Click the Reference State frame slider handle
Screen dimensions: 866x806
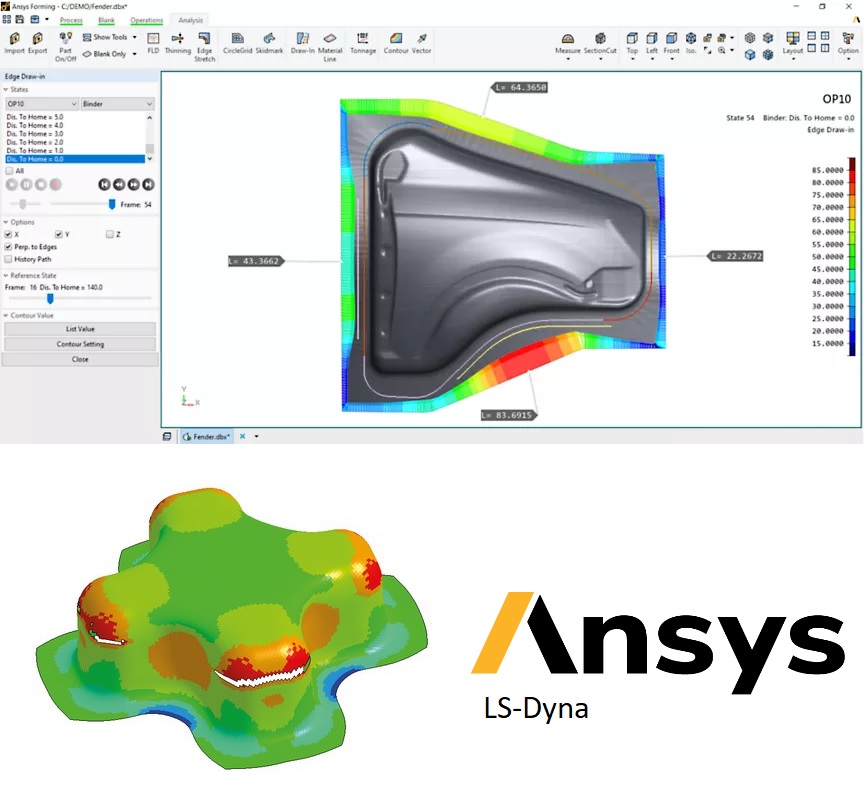click(x=50, y=299)
